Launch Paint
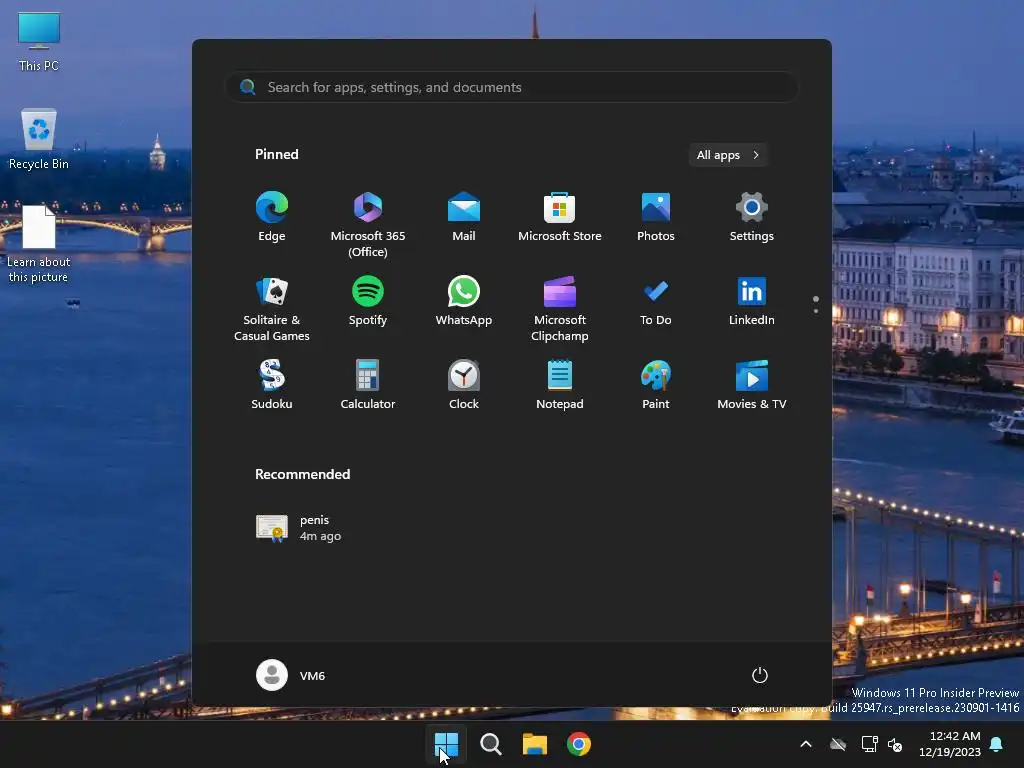 click(x=656, y=385)
